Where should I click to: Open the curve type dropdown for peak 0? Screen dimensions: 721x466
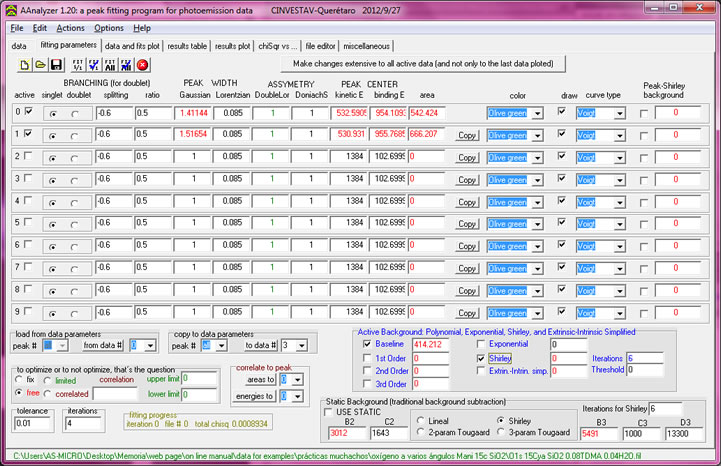click(x=622, y=113)
